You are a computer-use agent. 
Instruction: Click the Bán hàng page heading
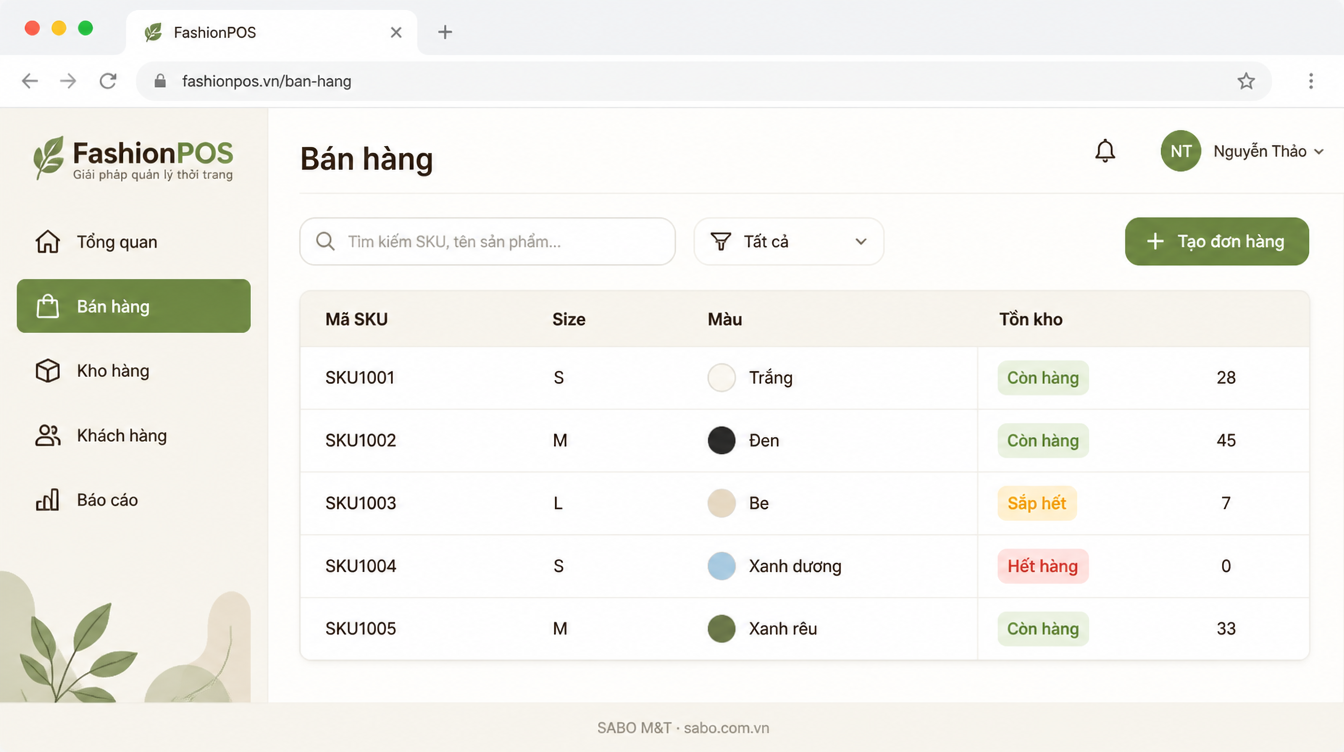click(367, 159)
